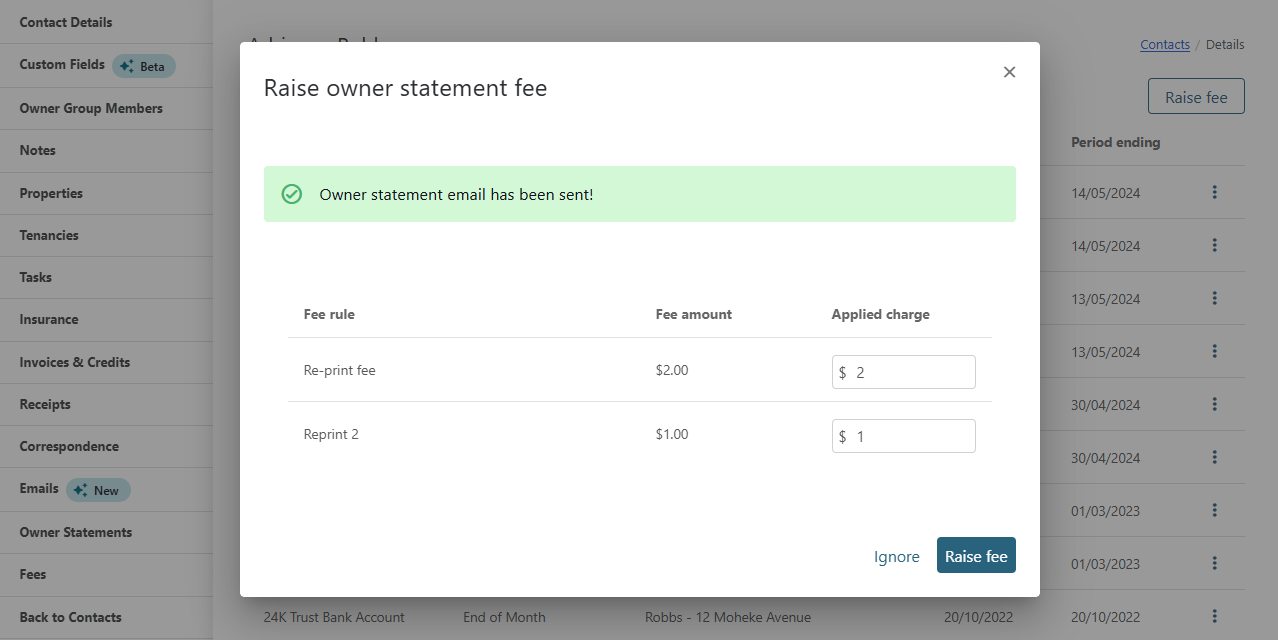
Task: Open the Contacts breadcrumb link
Action: (x=1164, y=45)
